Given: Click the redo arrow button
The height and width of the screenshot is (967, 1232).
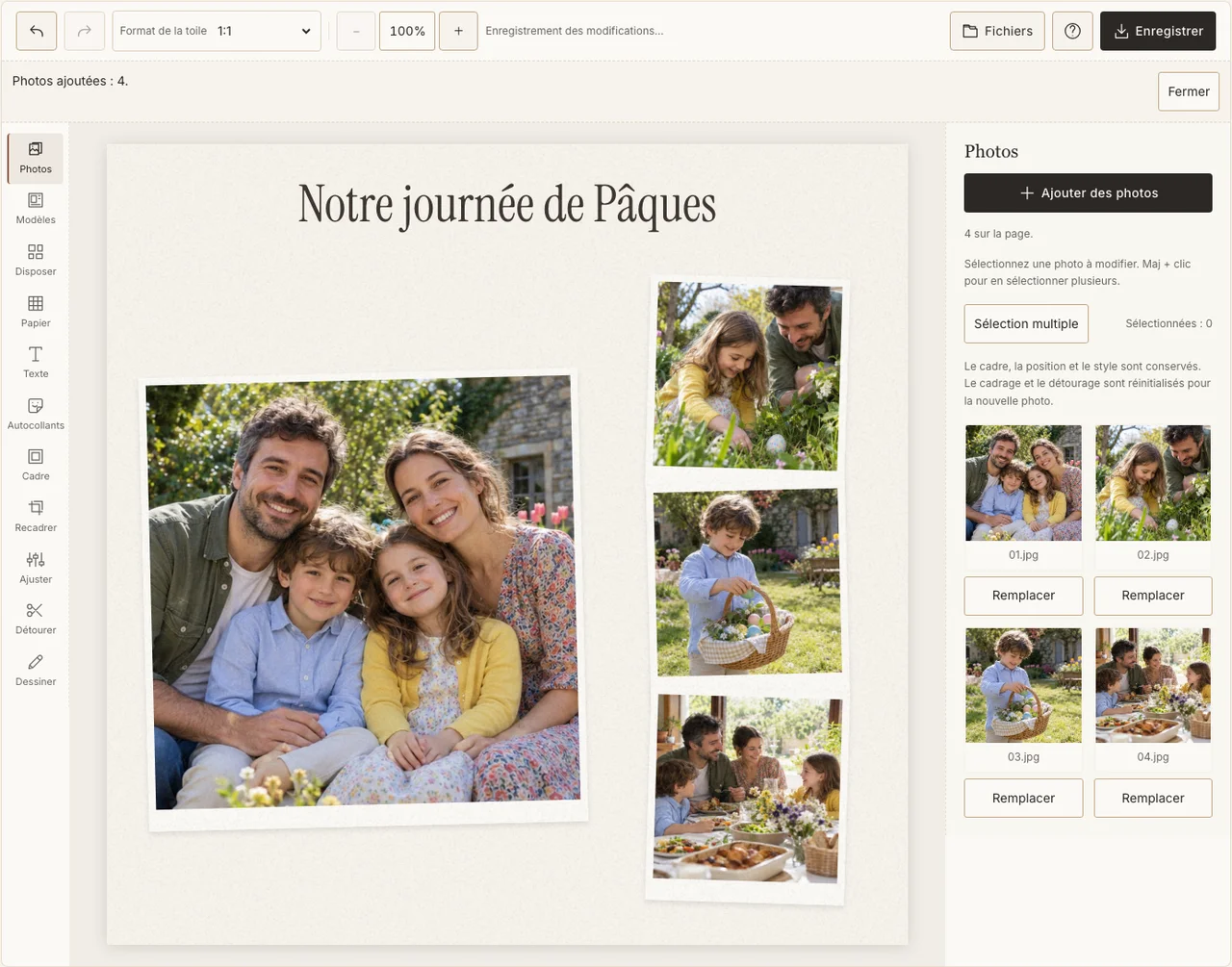Looking at the screenshot, I should pyautogui.click(x=84, y=31).
